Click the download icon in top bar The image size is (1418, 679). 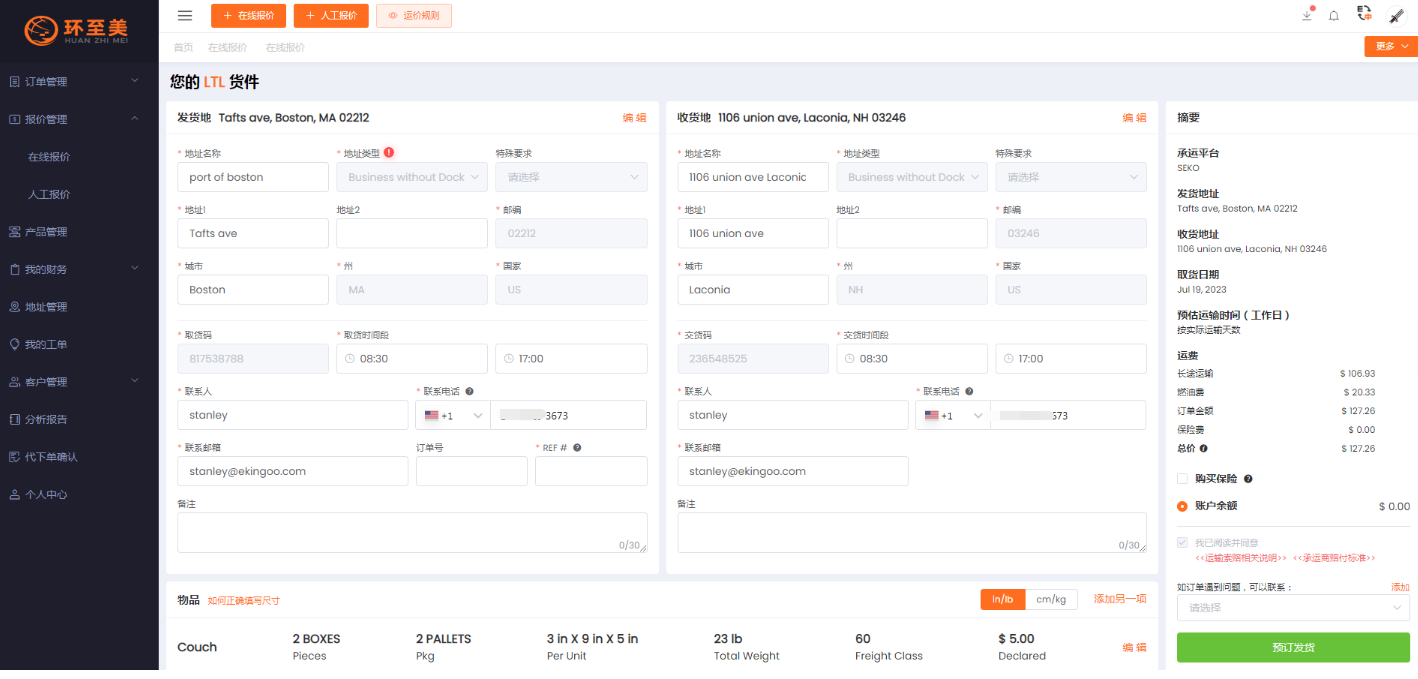point(1306,16)
